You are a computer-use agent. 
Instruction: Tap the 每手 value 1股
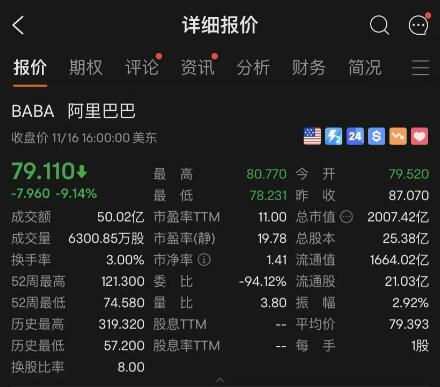pos(420,346)
